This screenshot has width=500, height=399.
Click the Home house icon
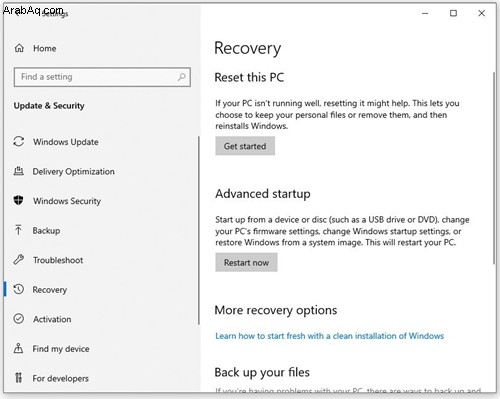point(19,48)
